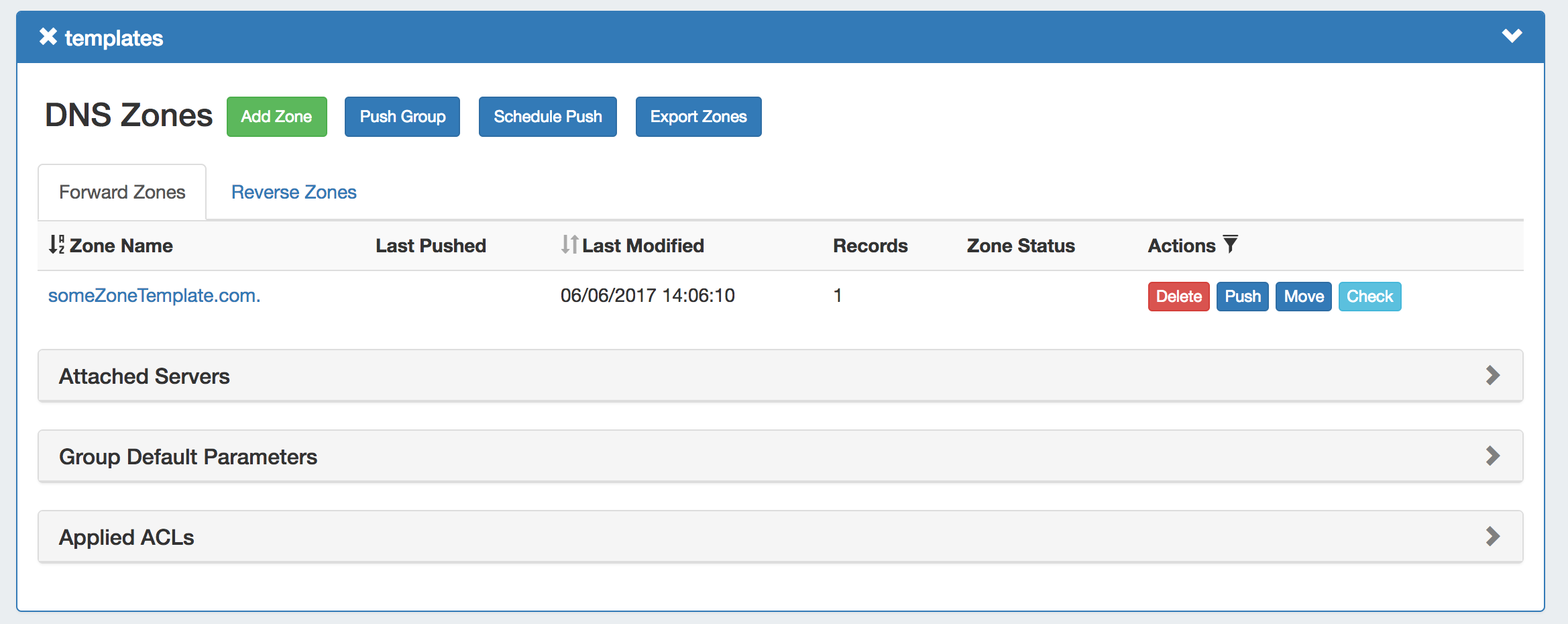Click the X icon beside templates
Image resolution: width=1568 pixels, height=624 pixels.
(x=48, y=36)
